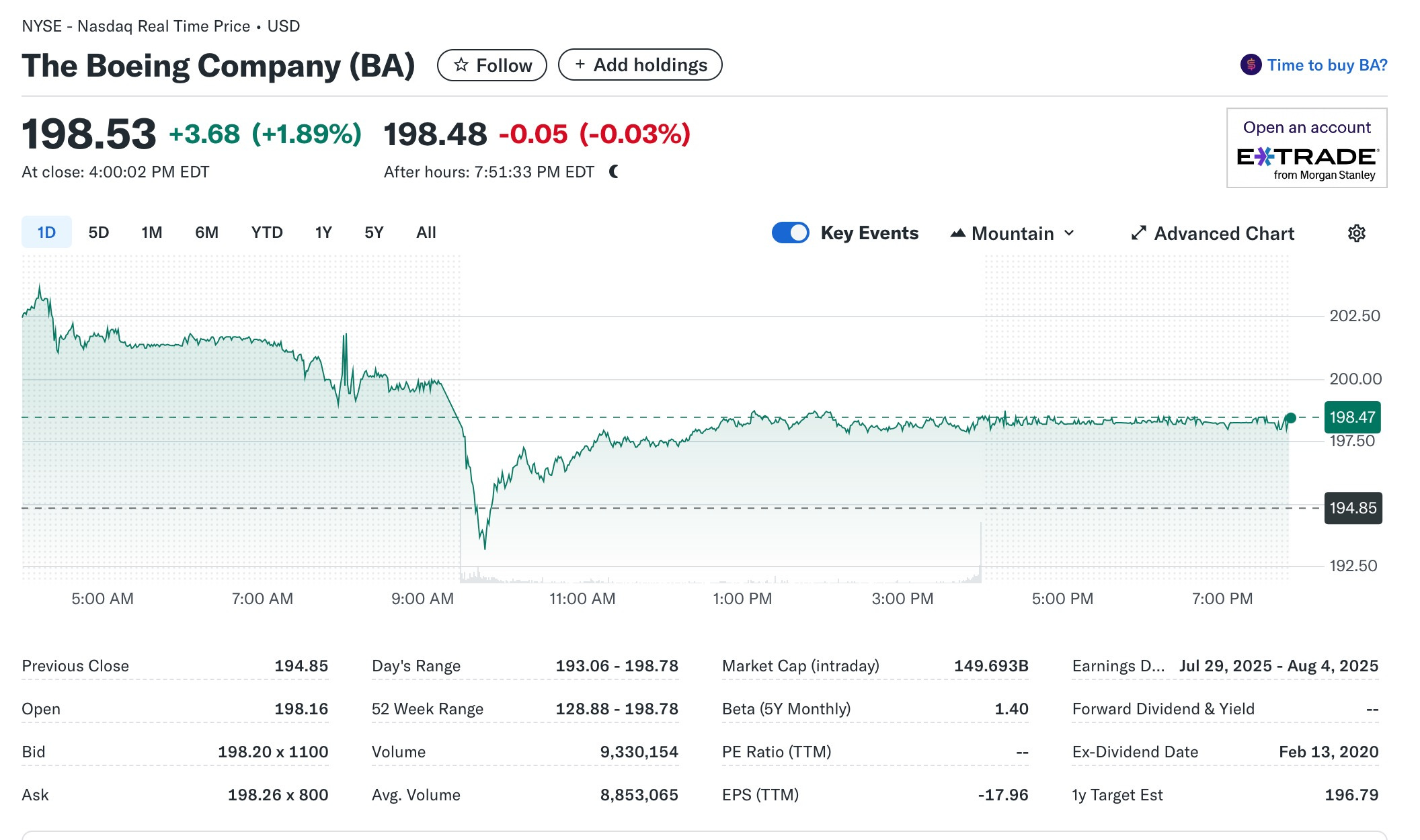Open chart settings gear icon
This screenshot has height=840, width=1420.
pyautogui.click(x=1356, y=233)
